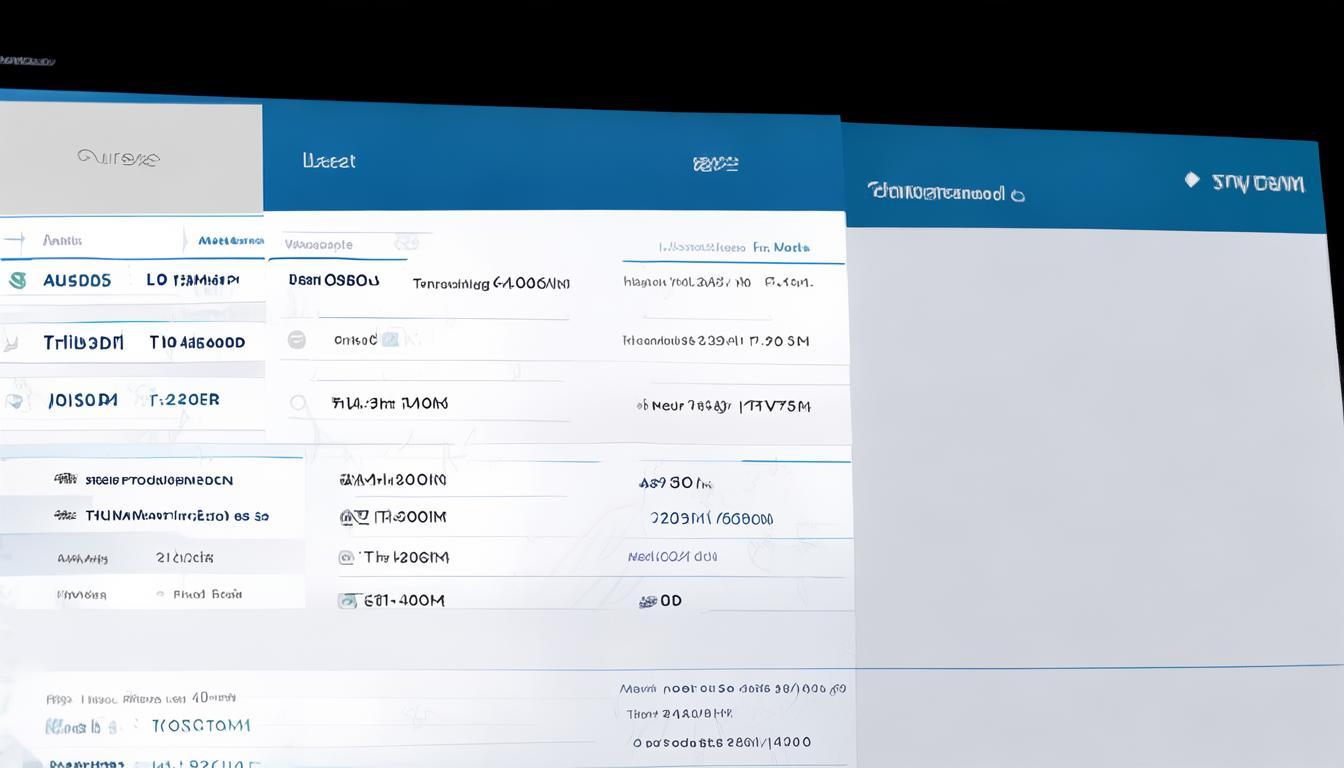Click the circular refresh icon after right panel title
Viewport: 1344px width, 768px height.
click(x=1018, y=196)
